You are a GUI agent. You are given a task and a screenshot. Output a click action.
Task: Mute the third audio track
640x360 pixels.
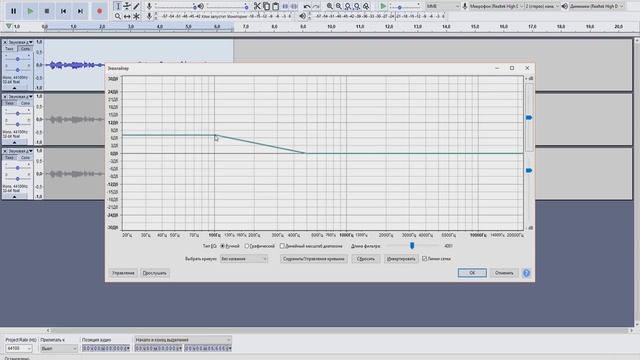click(9, 158)
